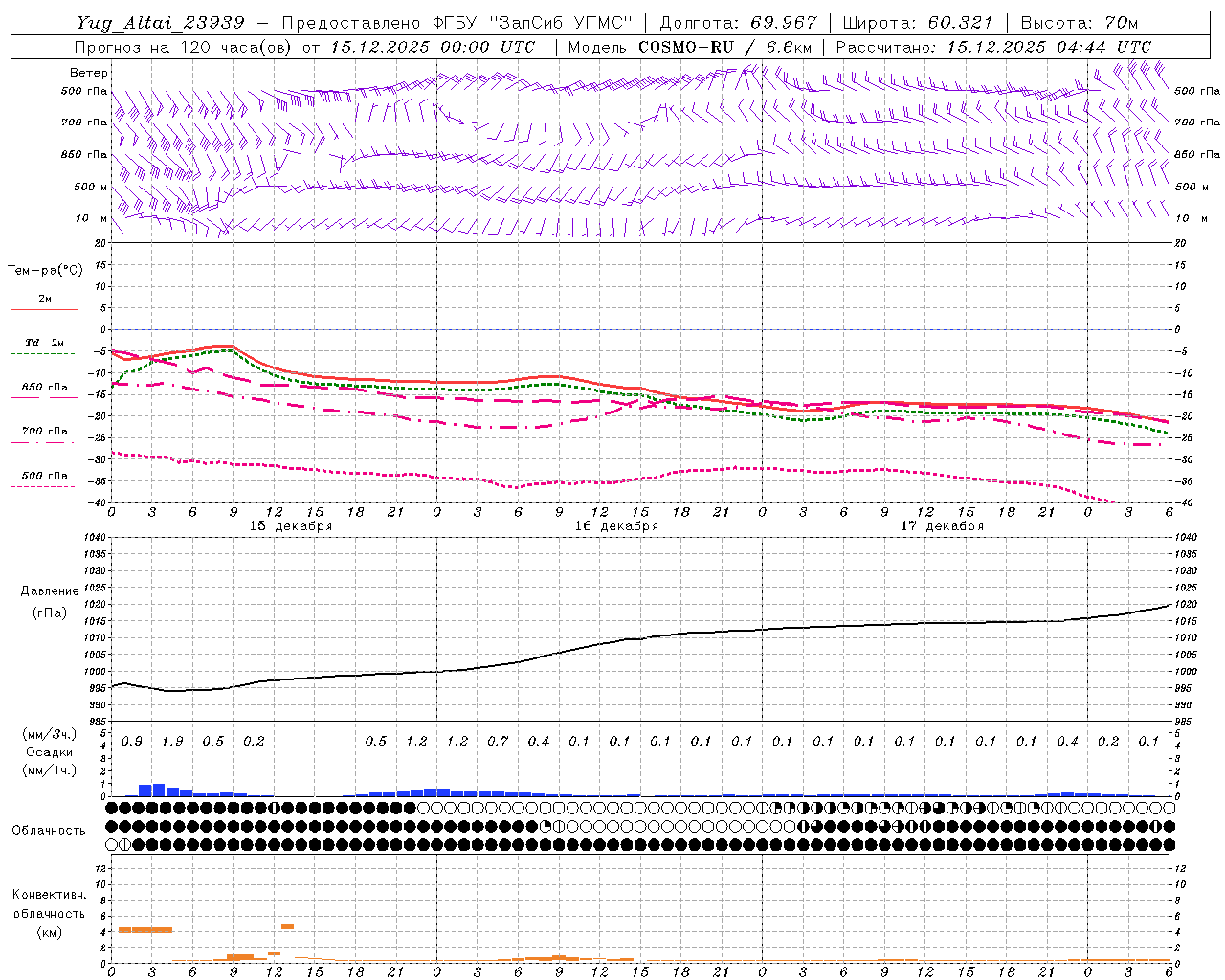The width and height of the screenshot is (1225, 980).
Task: Click the 0.7 precipitation amount value
Action: [x=498, y=741]
